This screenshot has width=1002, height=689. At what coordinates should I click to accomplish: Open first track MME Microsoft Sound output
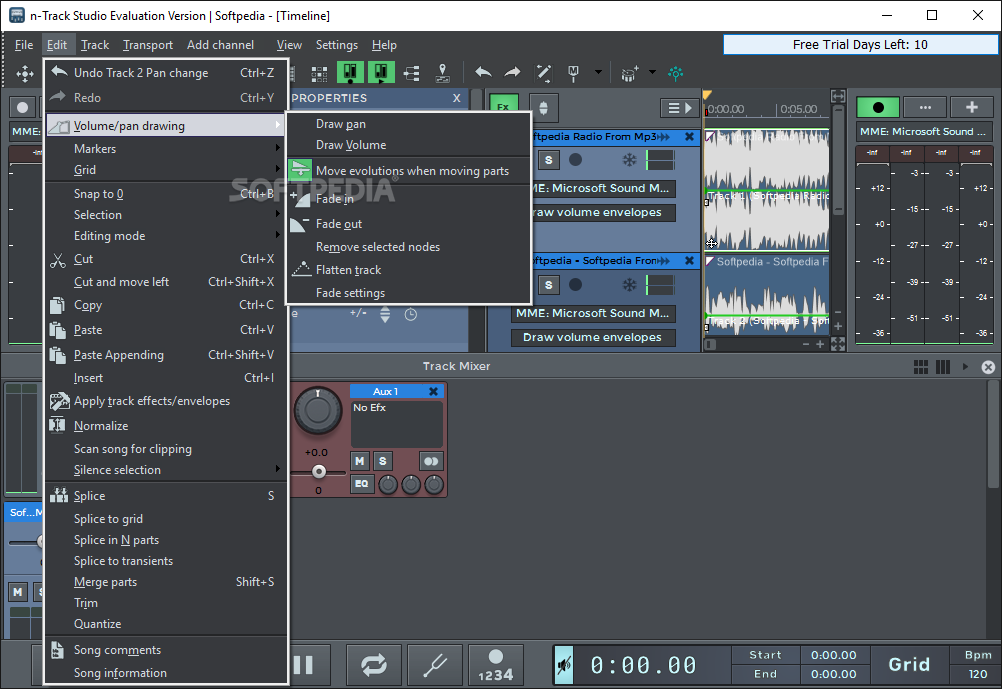(603, 188)
